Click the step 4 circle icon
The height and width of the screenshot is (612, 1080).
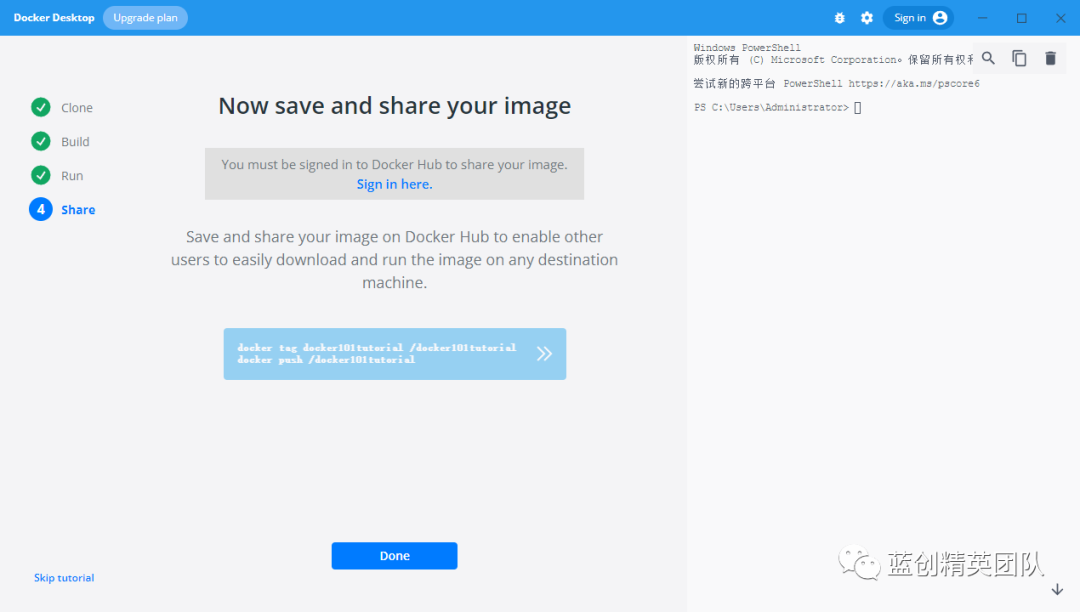coord(41,209)
